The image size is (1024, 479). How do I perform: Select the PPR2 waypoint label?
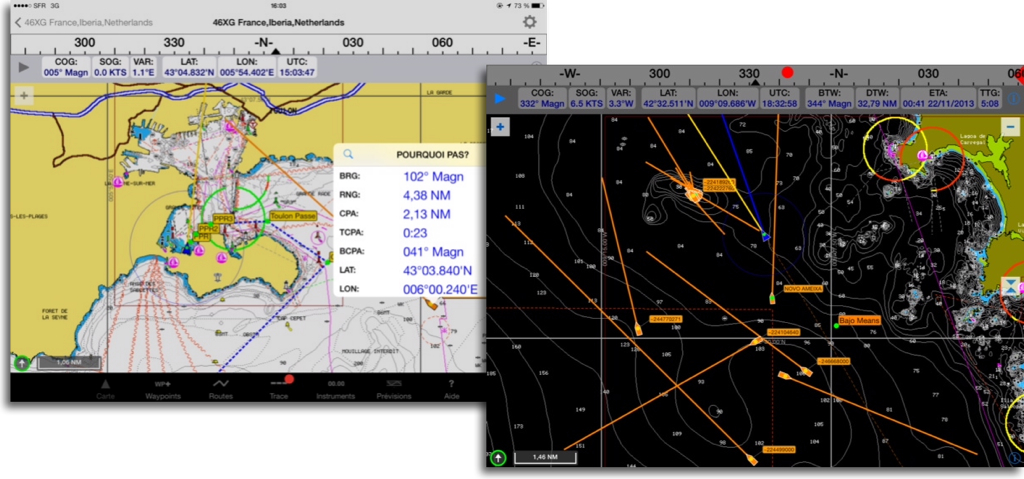[208, 229]
